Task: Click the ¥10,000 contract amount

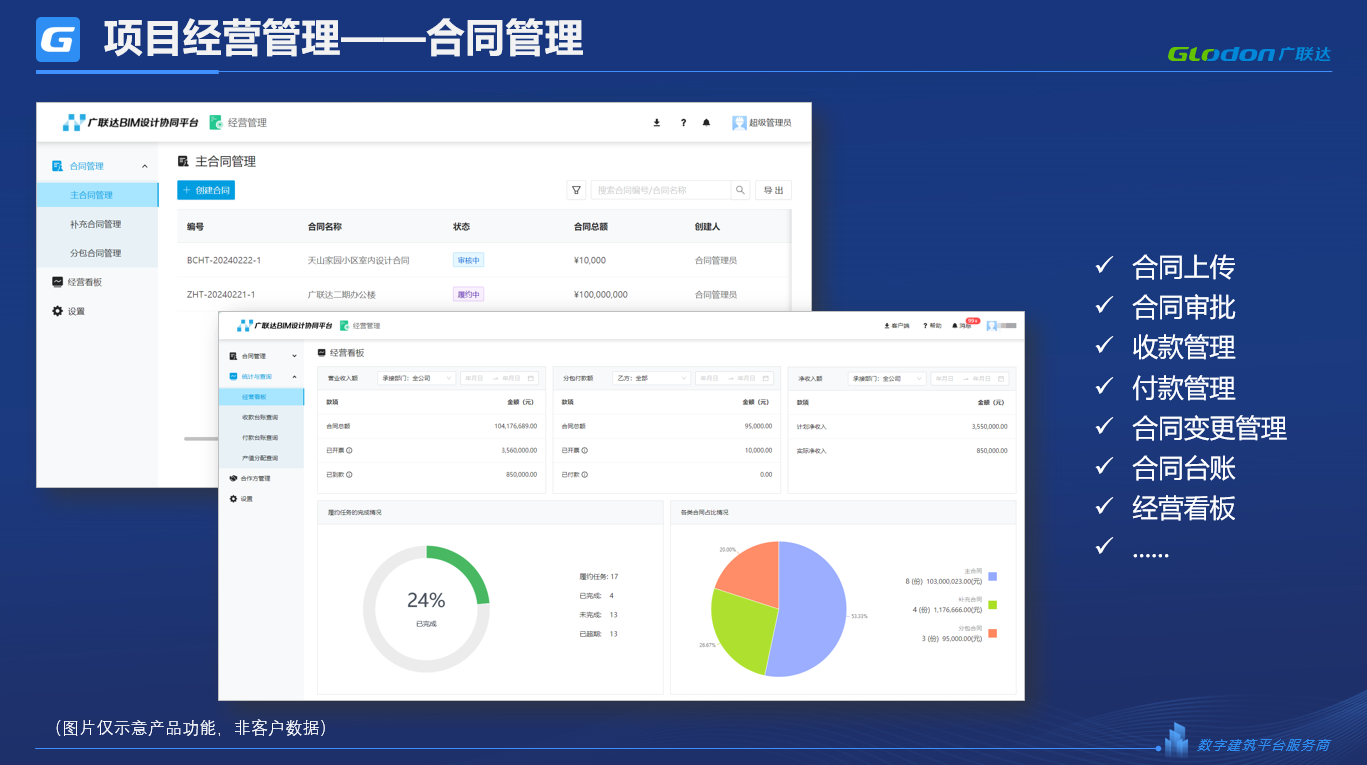Action: (590, 260)
